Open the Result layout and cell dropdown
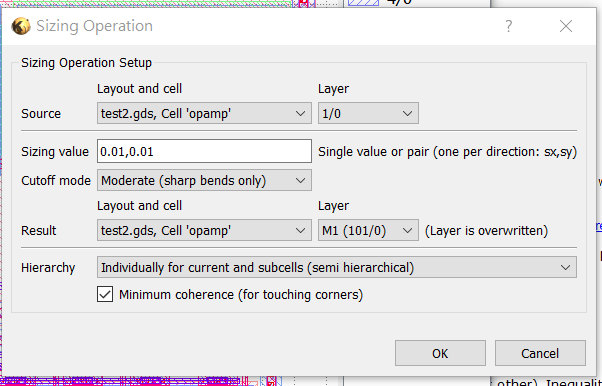 click(204, 230)
